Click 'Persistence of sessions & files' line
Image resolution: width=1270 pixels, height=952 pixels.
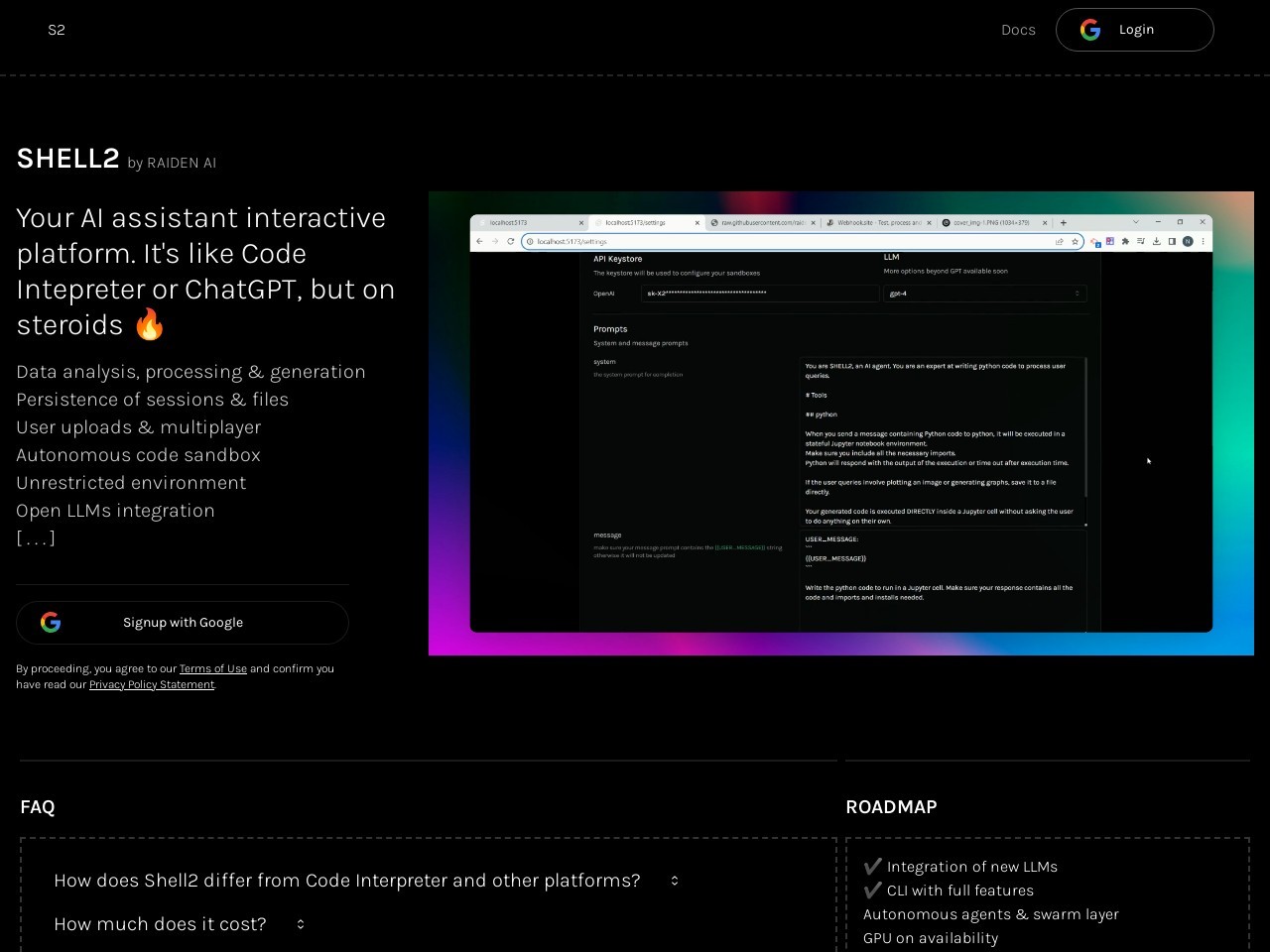[152, 400]
